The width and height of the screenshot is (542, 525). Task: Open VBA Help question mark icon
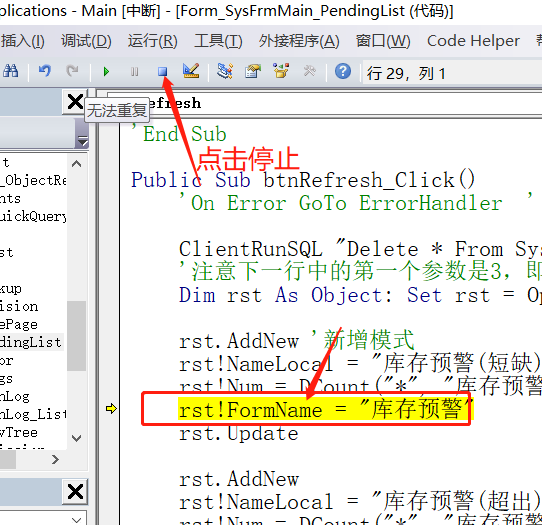[343, 72]
